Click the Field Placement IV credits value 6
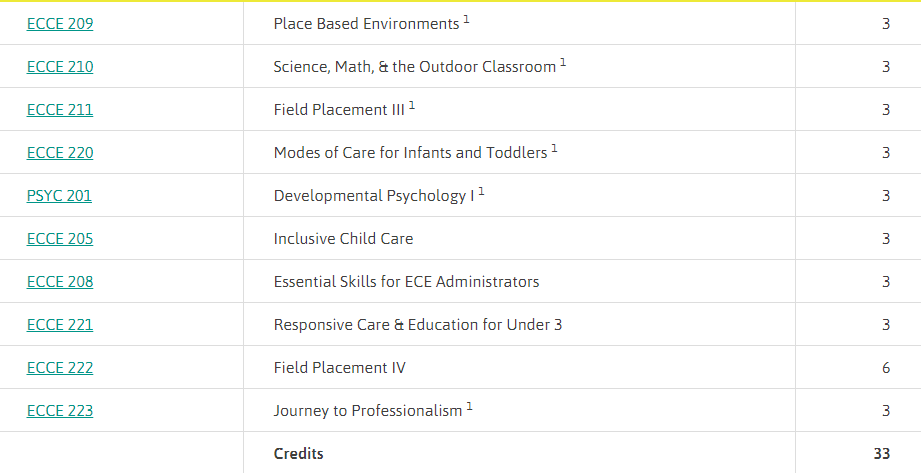The width and height of the screenshot is (923, 473). click(x=886, y=368)
